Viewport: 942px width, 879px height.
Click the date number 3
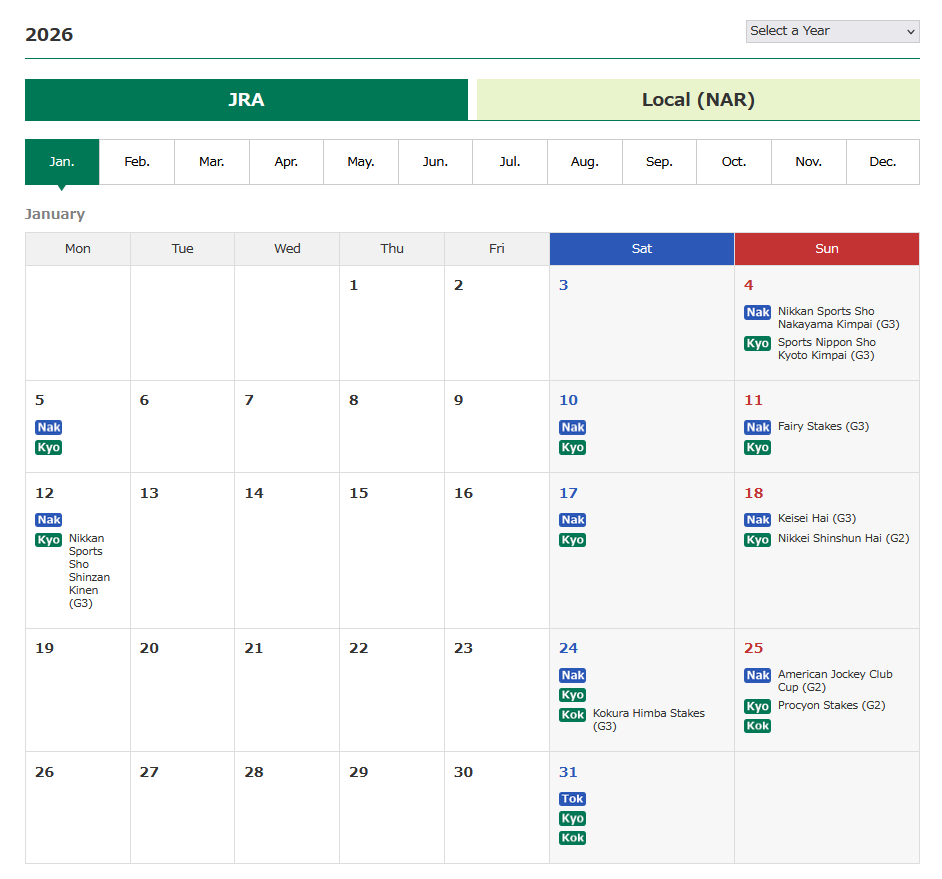564,285
